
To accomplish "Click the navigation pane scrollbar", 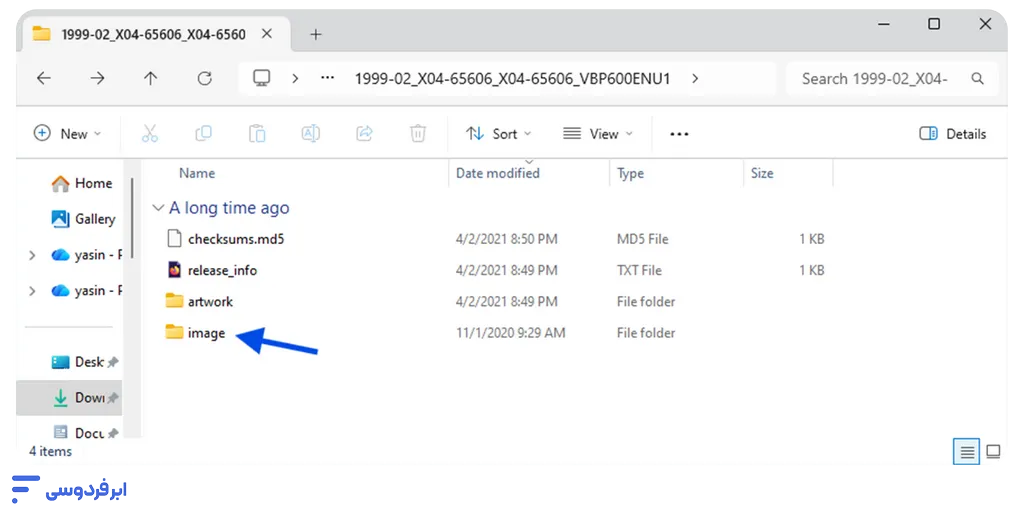I will pos(133,218).
